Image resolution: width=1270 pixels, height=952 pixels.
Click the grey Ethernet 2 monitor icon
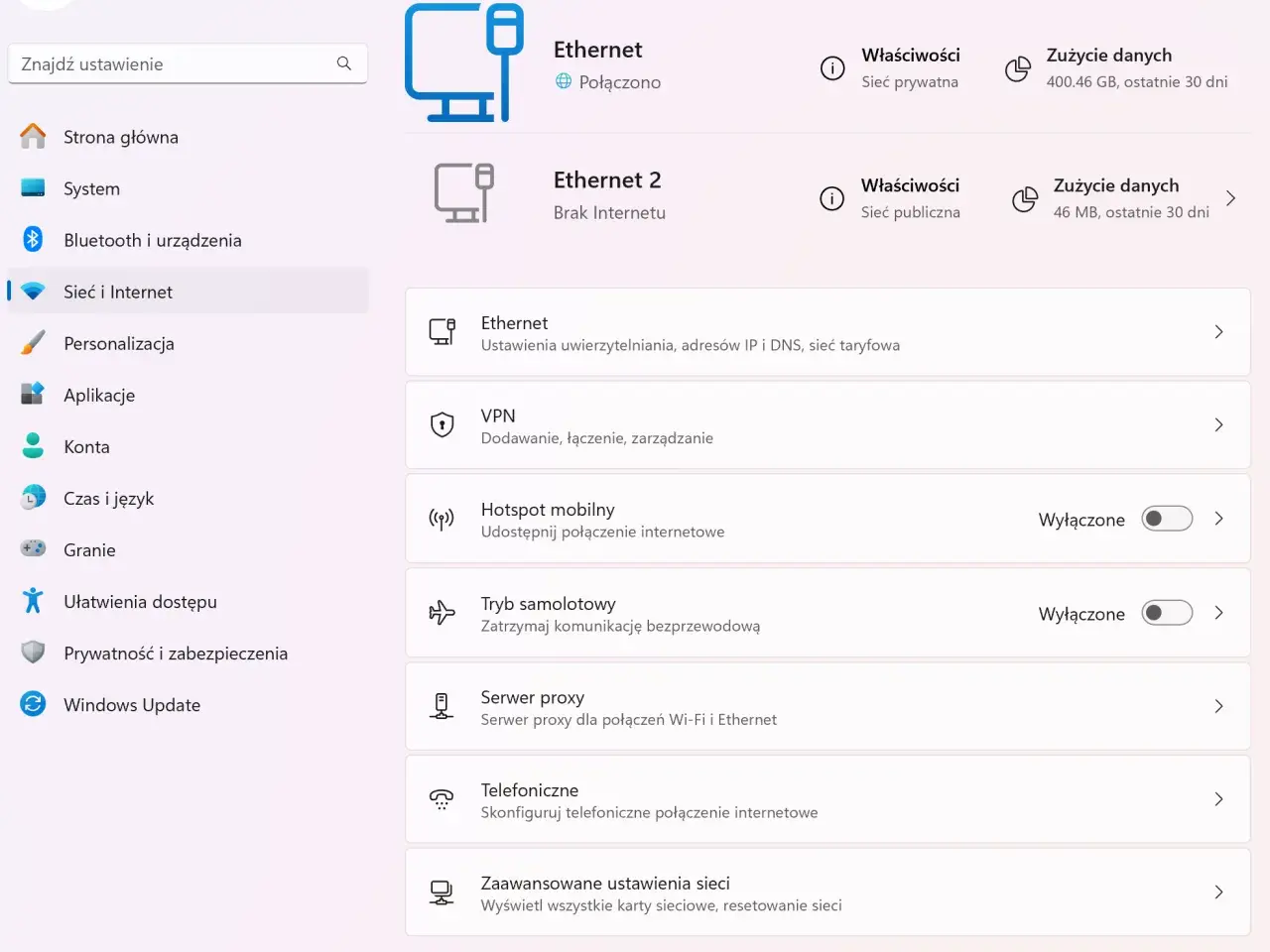464,192
